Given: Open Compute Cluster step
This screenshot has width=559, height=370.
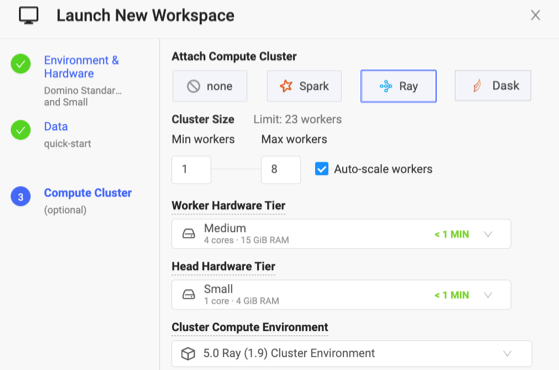Looking at the screenshot, I should click(88, 193).
